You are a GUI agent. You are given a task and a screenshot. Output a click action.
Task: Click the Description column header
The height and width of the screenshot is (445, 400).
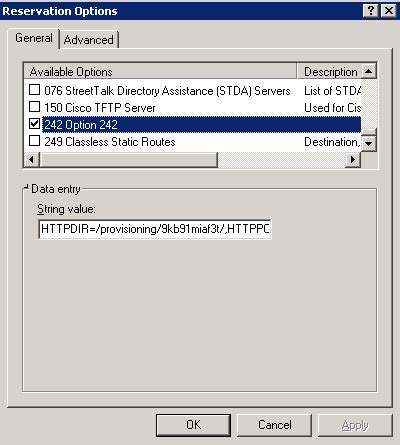329,71
